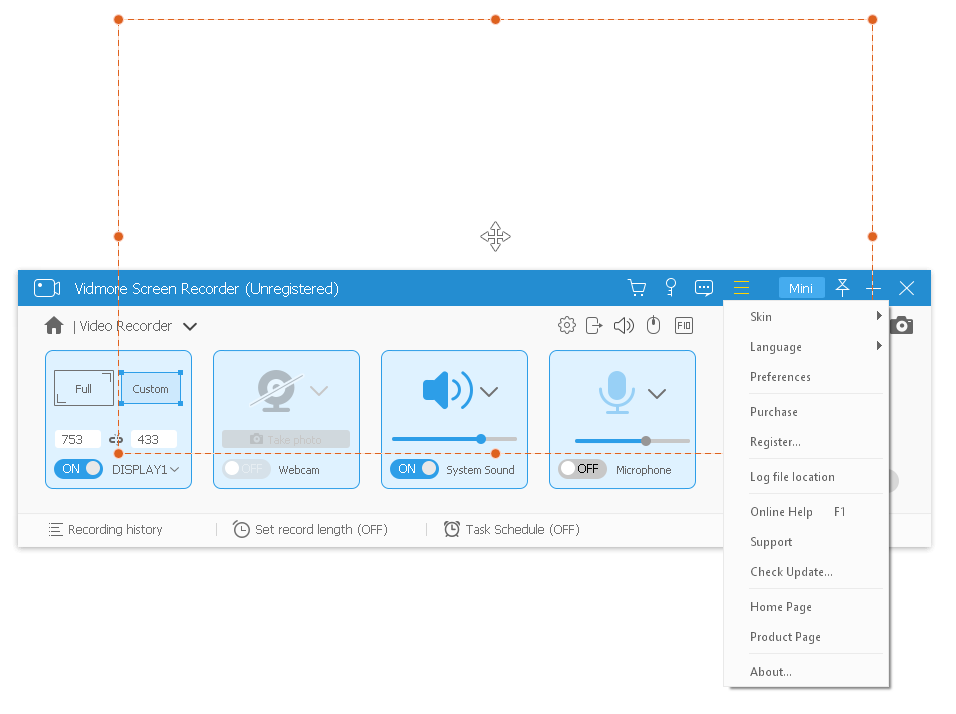Click the pin-to-top icon
Screen dimensions: 956x714
tap(842, 288)
